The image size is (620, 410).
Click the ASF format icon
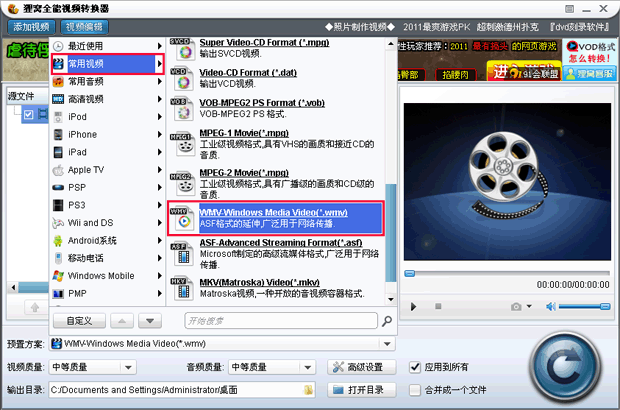pos(183,254)
